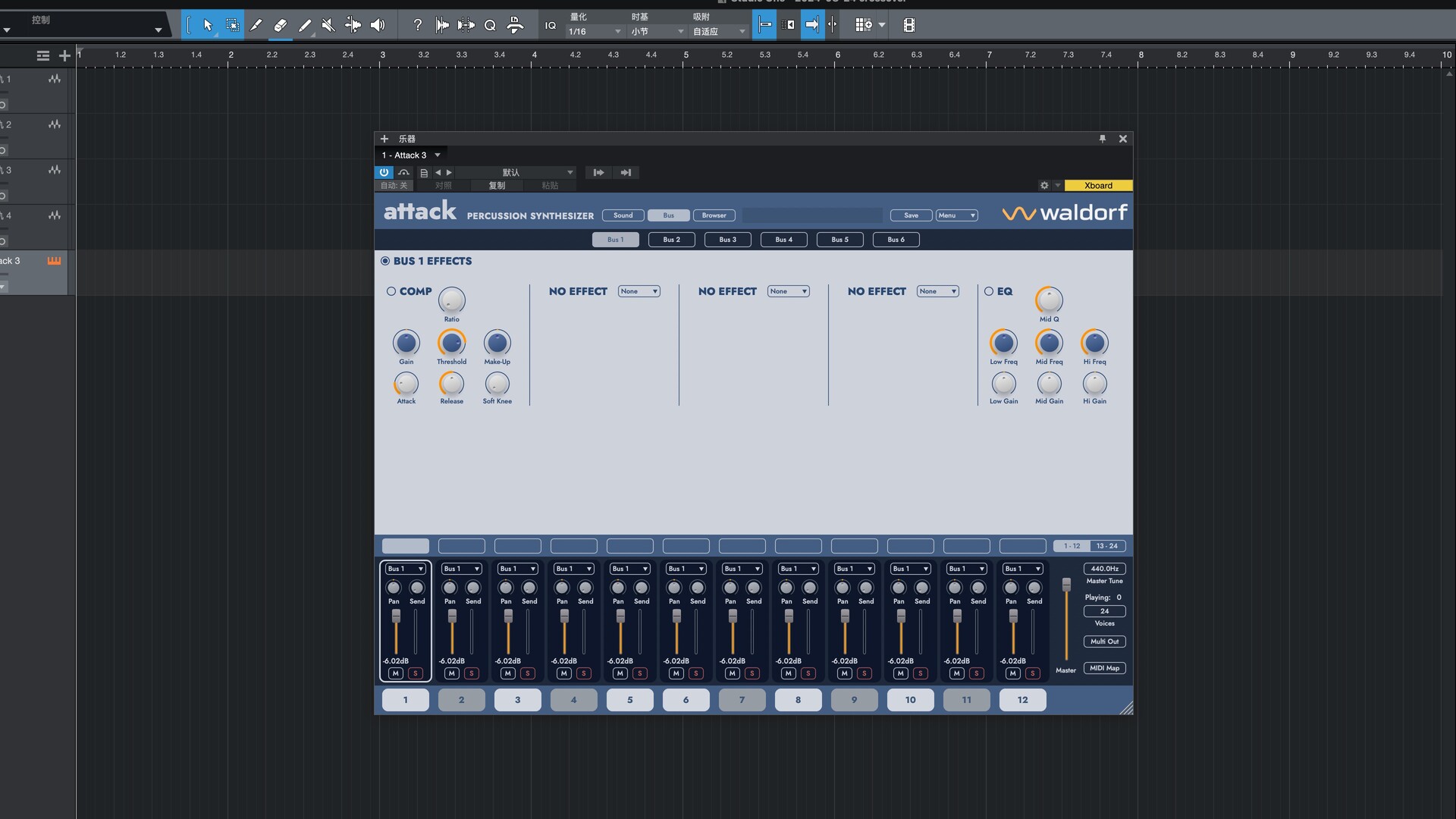Open the first NO EFFECT None dropdown
Image resolution: width=1456 pixels, height=819 pixels.
[639, 291]
